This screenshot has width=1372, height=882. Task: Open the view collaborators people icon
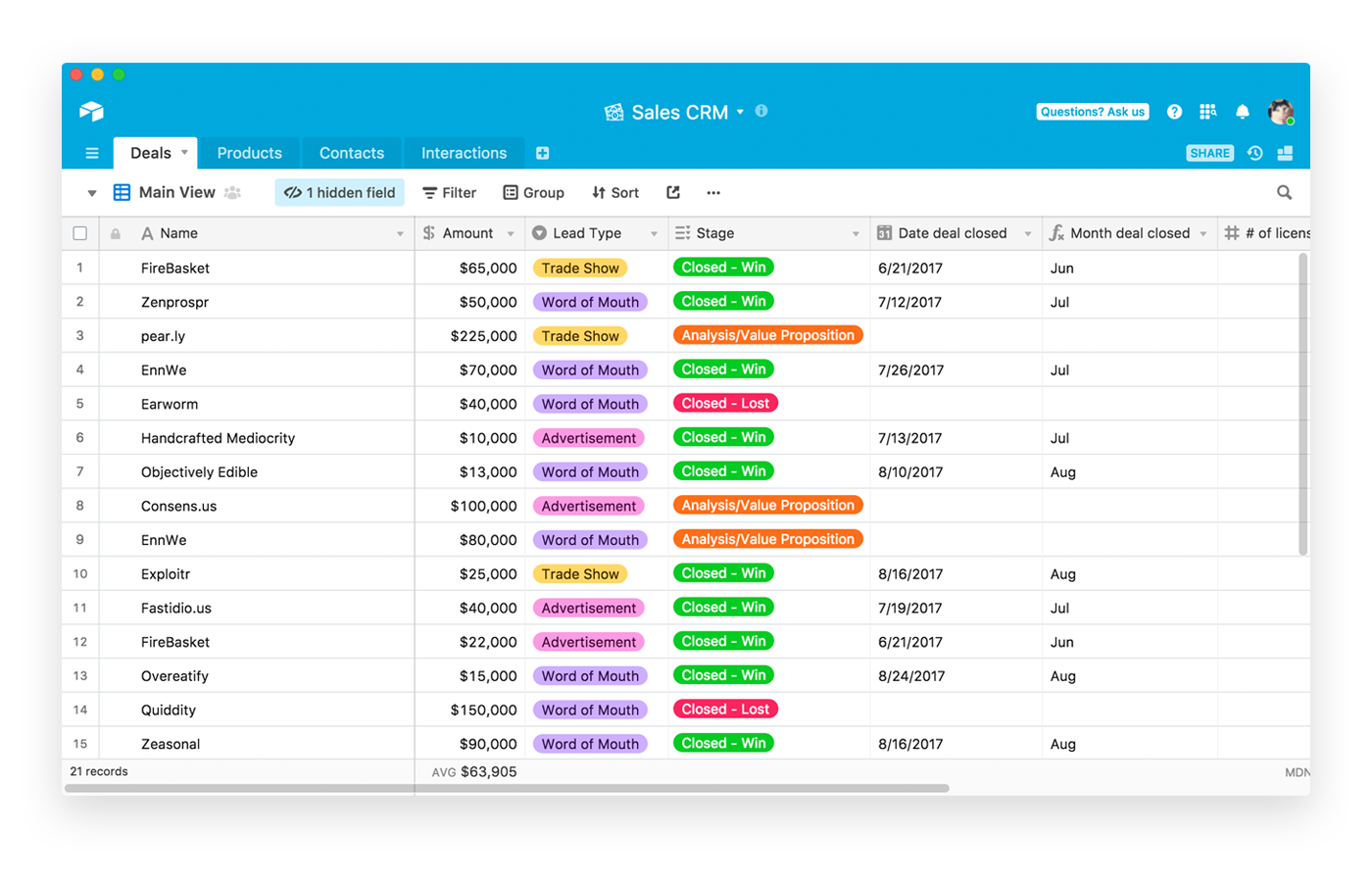click(x=232, y=193)
